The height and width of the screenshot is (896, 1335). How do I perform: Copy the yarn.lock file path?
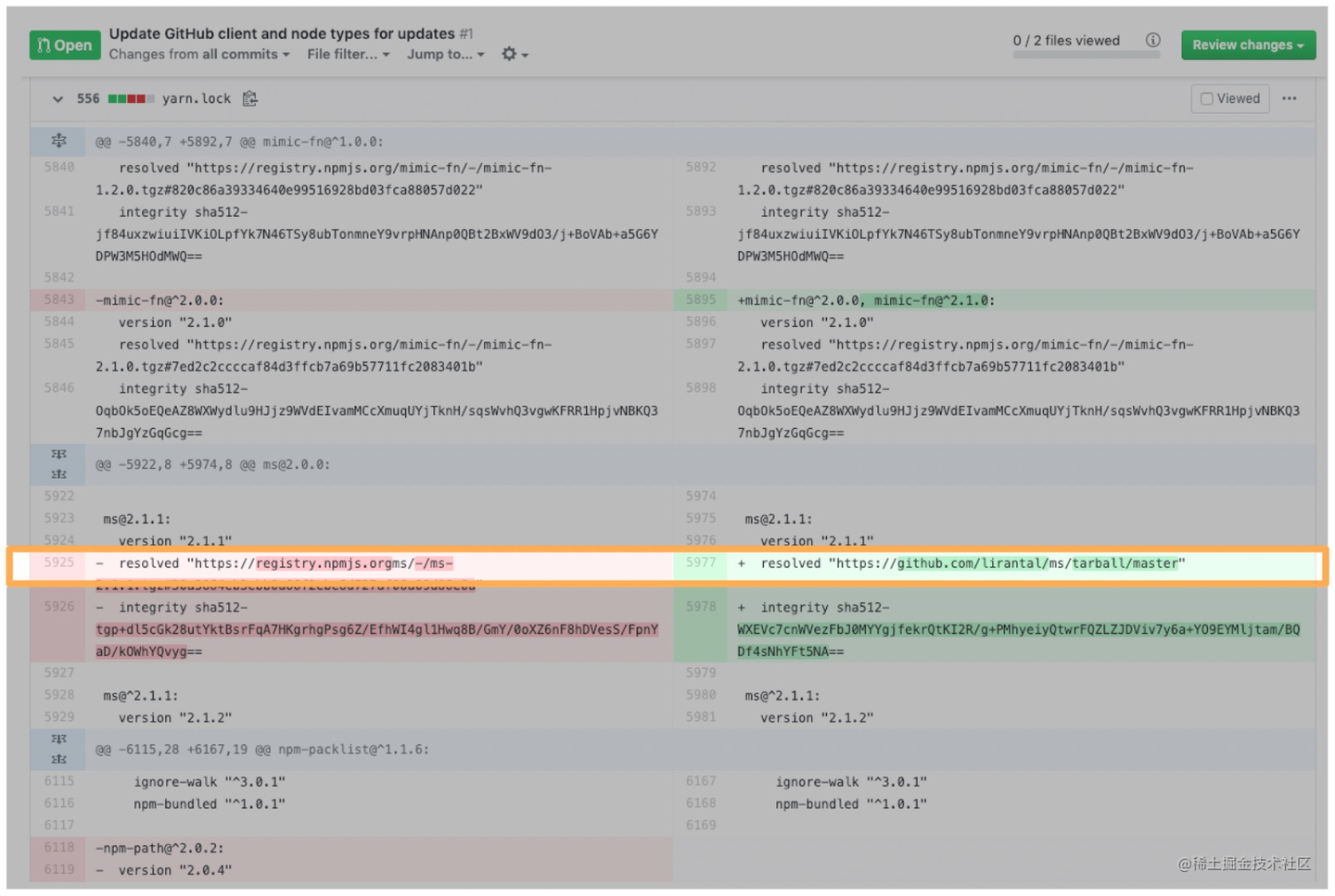pyautogui.click(x=249, y=98)
